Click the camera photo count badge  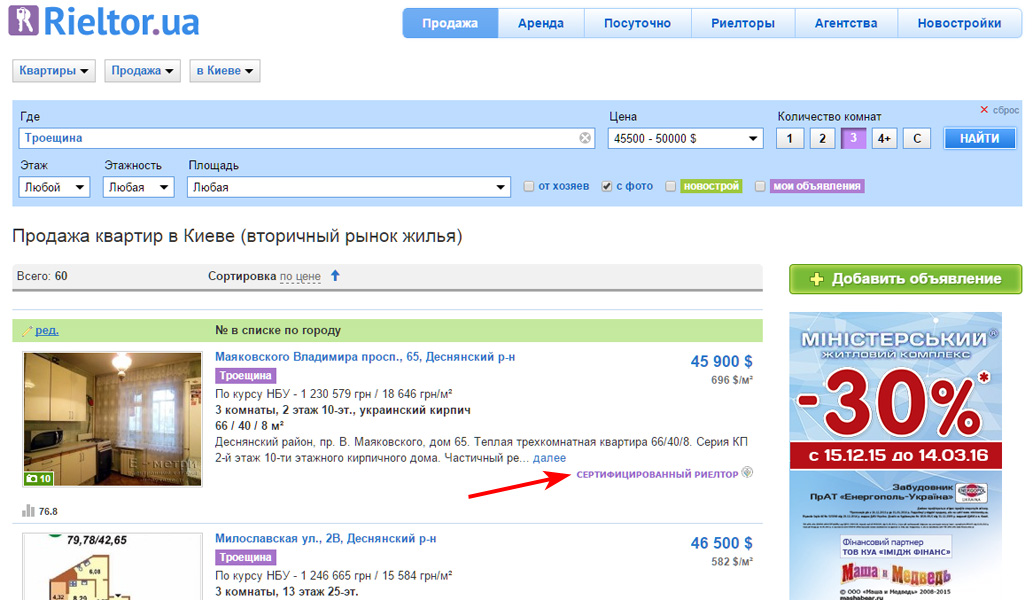(40, 478)
